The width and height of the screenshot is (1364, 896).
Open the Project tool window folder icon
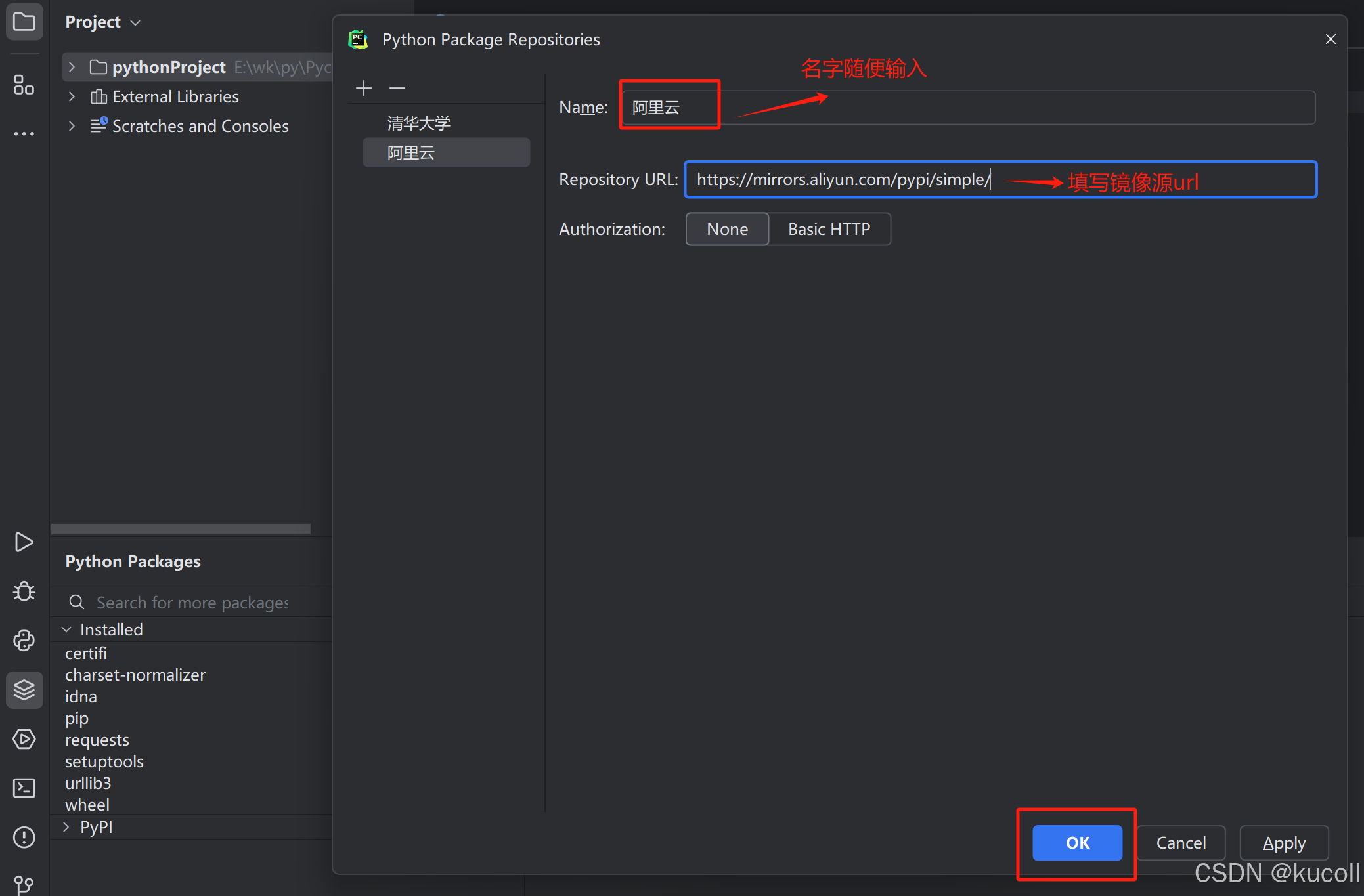pyautogui.click(x=24, y=22)
